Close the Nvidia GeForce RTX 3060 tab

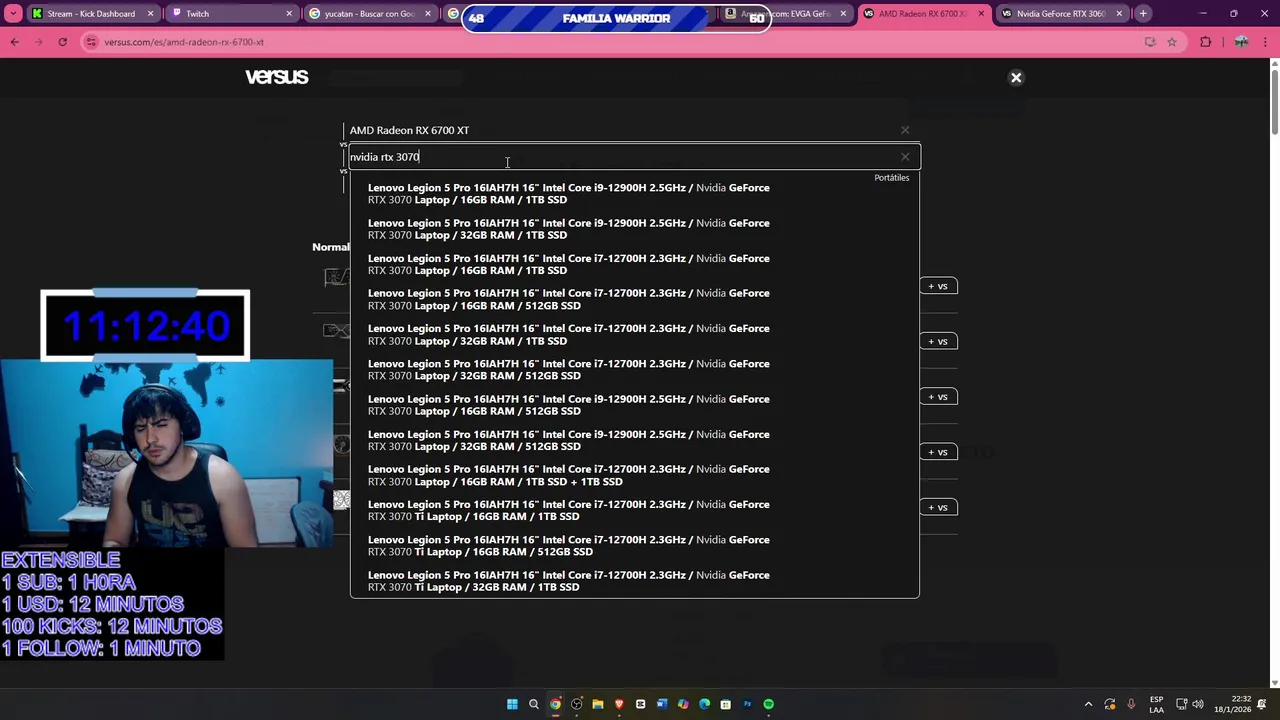[1119, 14]
